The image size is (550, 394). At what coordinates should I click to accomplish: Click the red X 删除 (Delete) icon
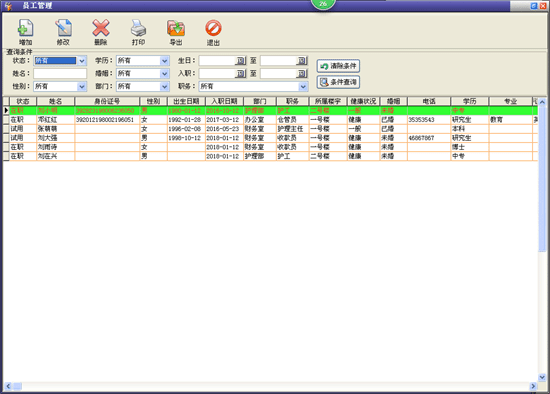[101, 28]
